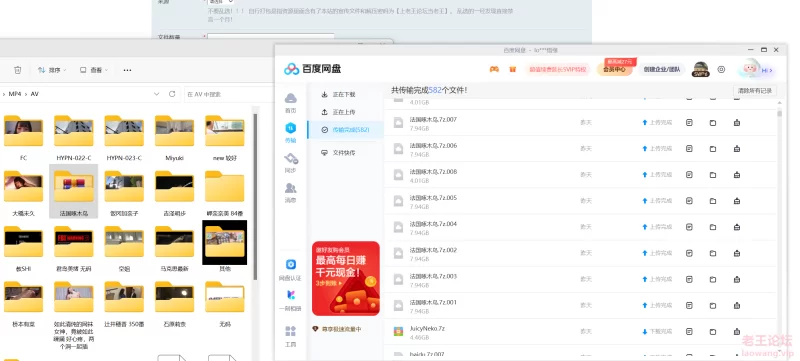Image resolution: width=800 pixels, height=361 pixels.
Task: Click the 在 AV 中搜索 search field
Action: coord(229,94)
